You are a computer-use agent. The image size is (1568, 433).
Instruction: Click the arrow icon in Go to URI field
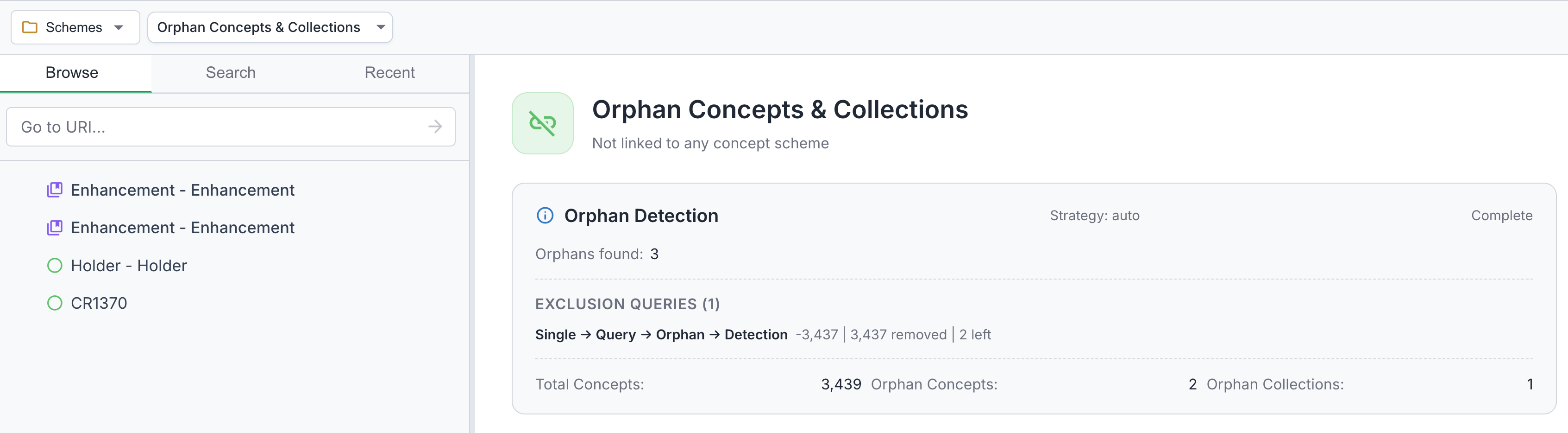click(436, 126)
